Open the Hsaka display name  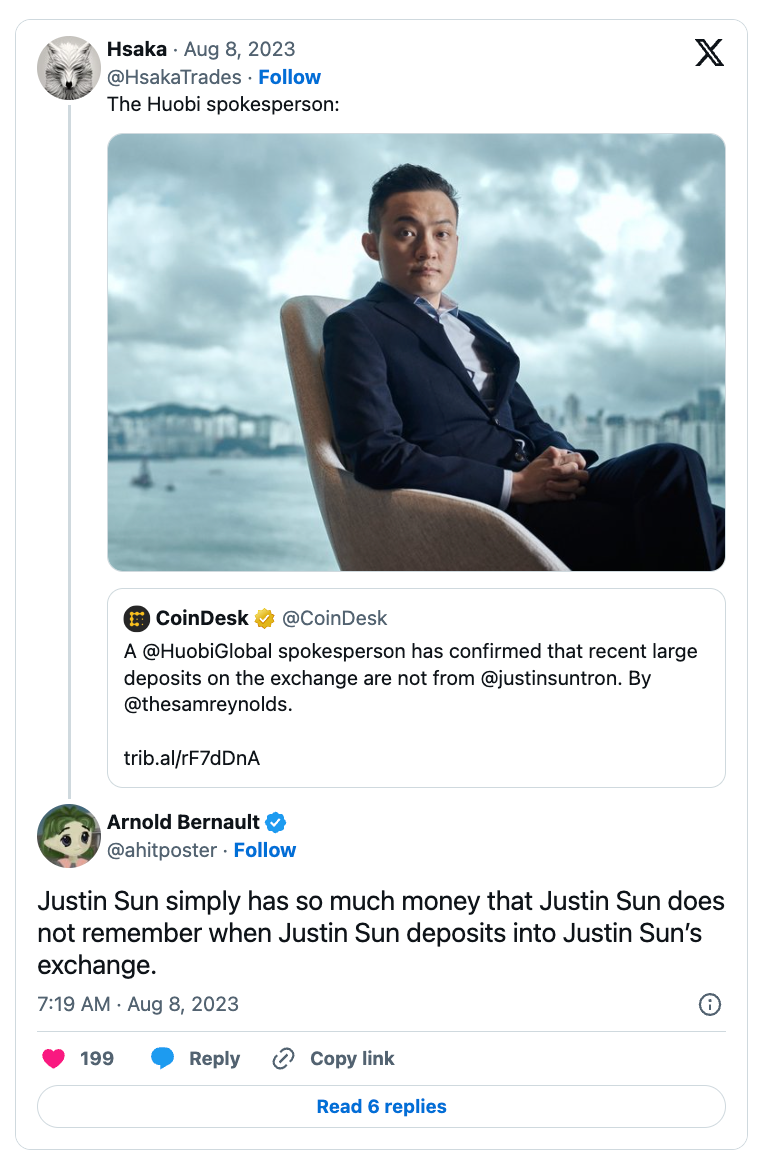pyautogui.click(x=137, y=49)
